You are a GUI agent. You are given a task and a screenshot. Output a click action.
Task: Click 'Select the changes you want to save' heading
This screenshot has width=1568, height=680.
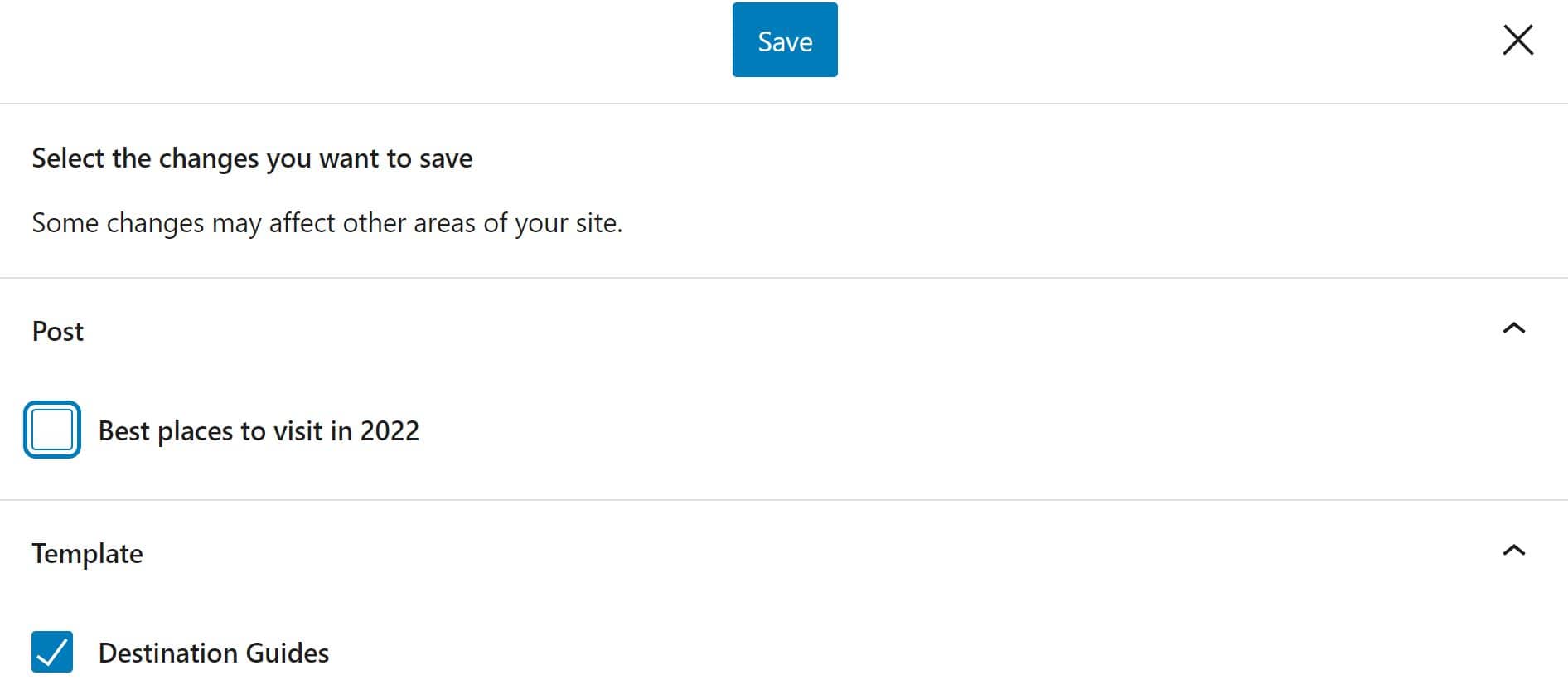(x=252, y=158)
